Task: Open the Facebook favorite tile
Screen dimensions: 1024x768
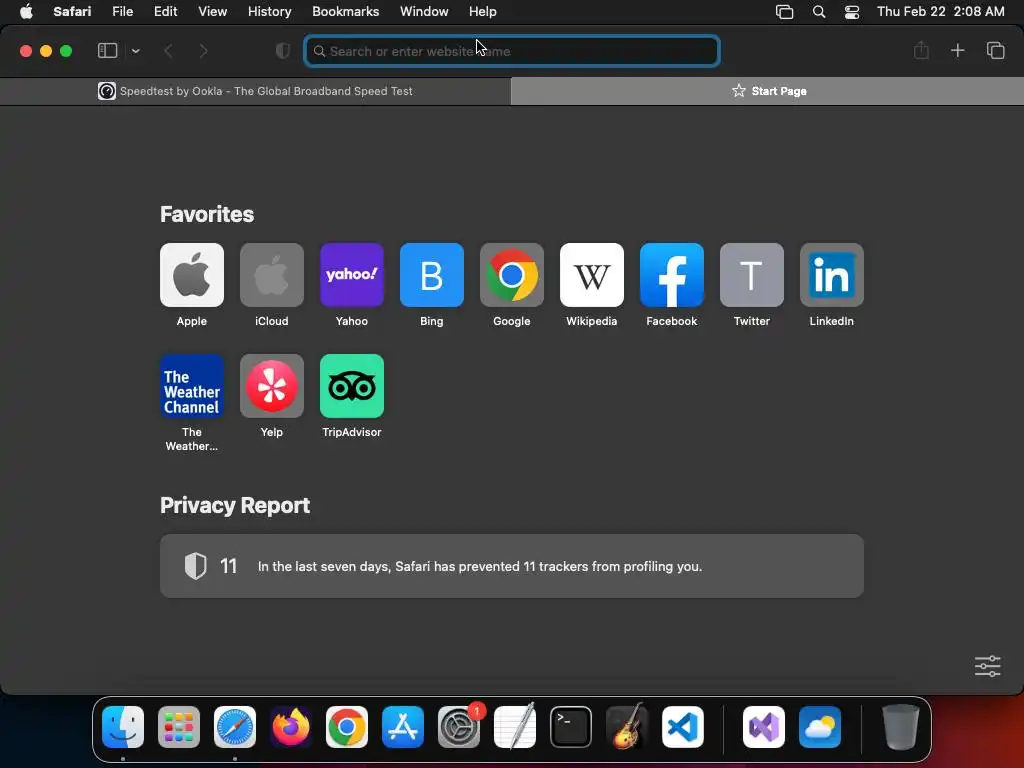Action: click(671, 275)
